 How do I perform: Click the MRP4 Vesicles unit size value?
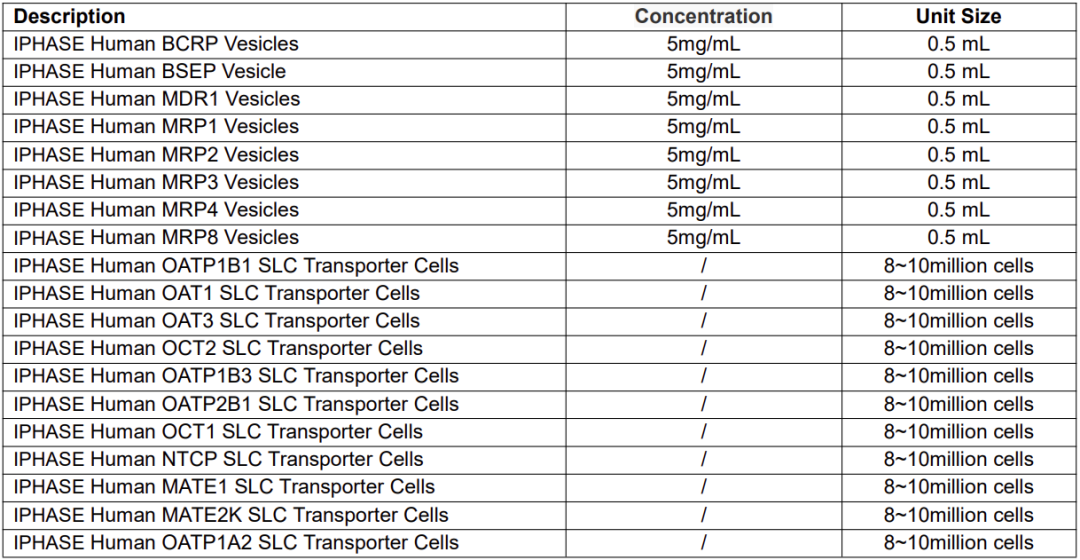[x=958, y=210]
